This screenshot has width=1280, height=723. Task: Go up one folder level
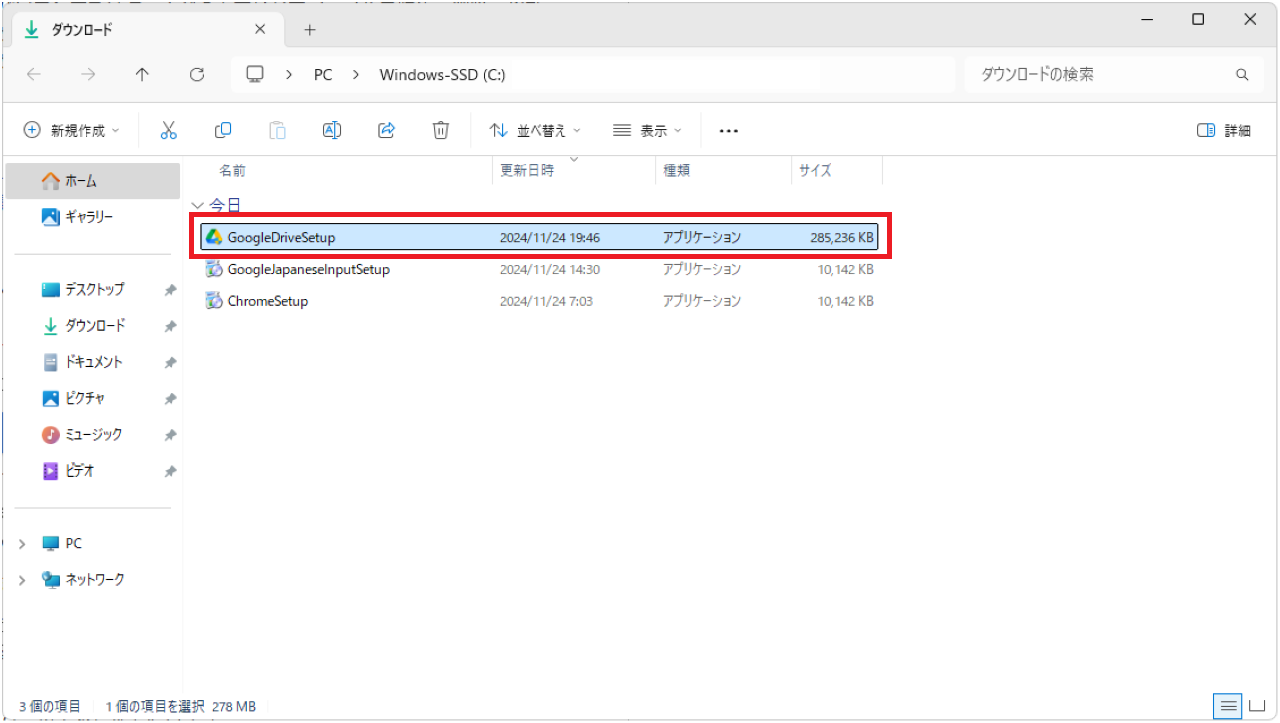[x=142, y=75]
